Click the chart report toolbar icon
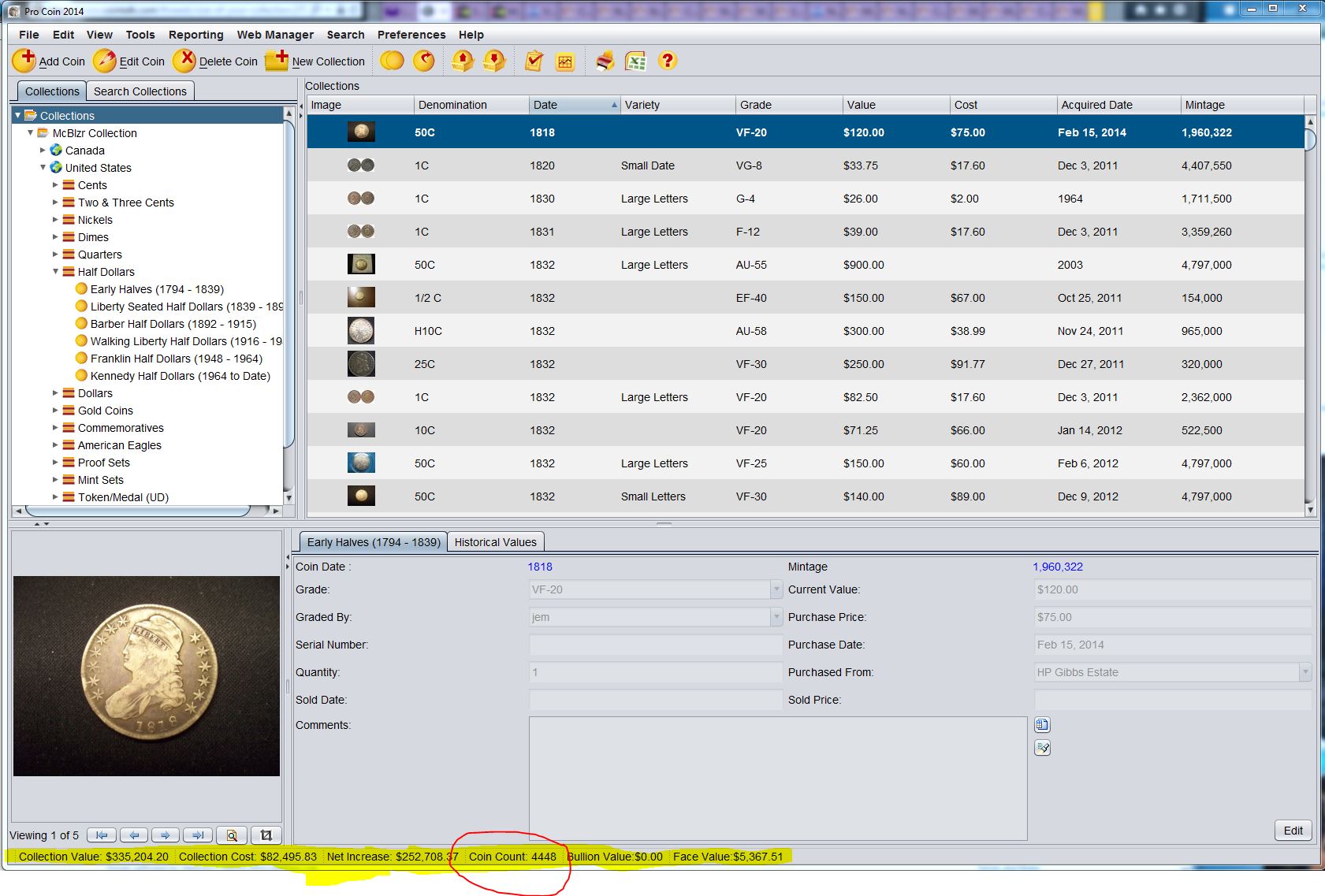Screen dimensions: 1325x896 click(565, 61)
